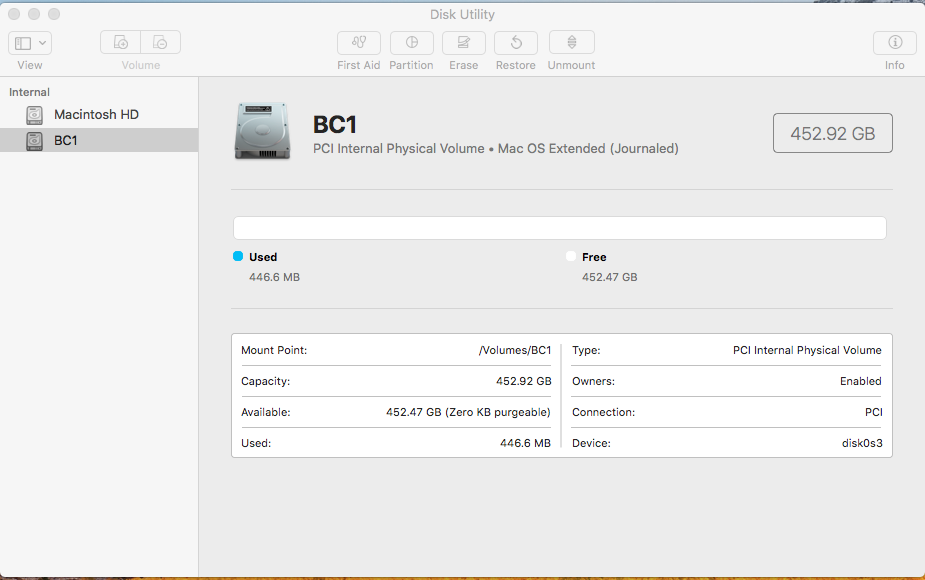
Task: Click the Owners 'Enabled' value
Action: (861, 381)
